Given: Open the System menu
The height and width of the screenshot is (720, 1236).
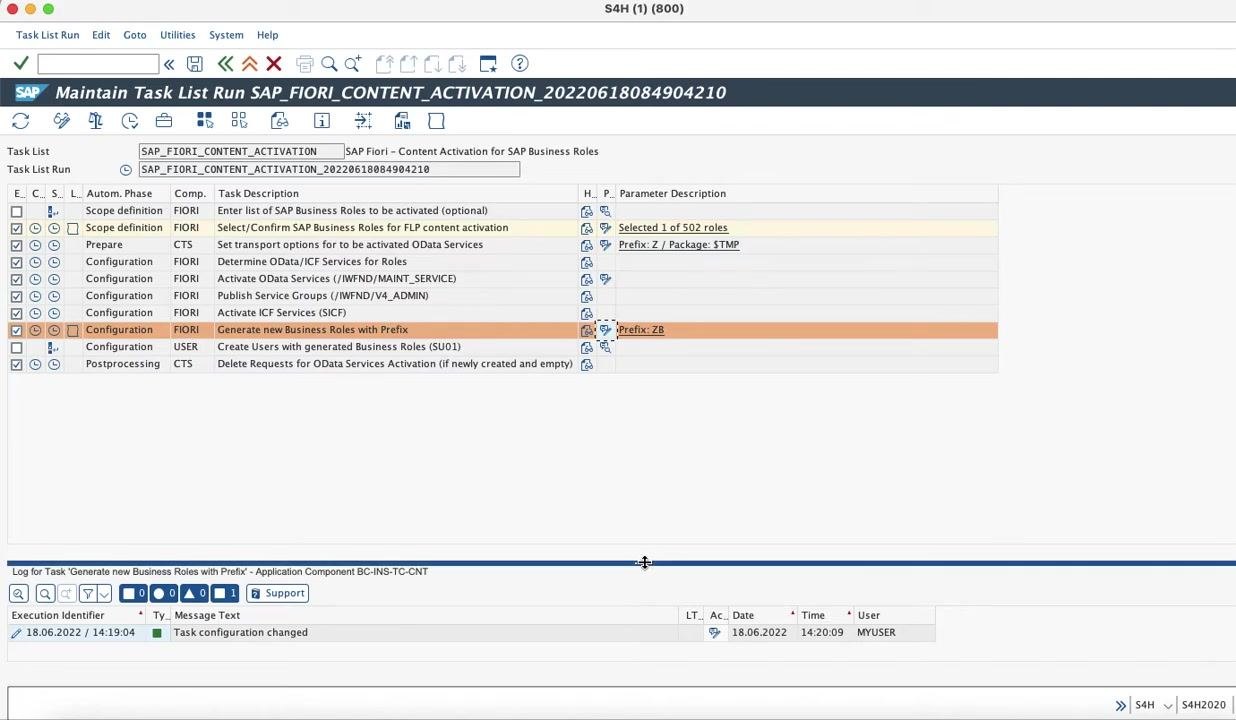Looking at the screenshot, I should [x=226, y=35].
